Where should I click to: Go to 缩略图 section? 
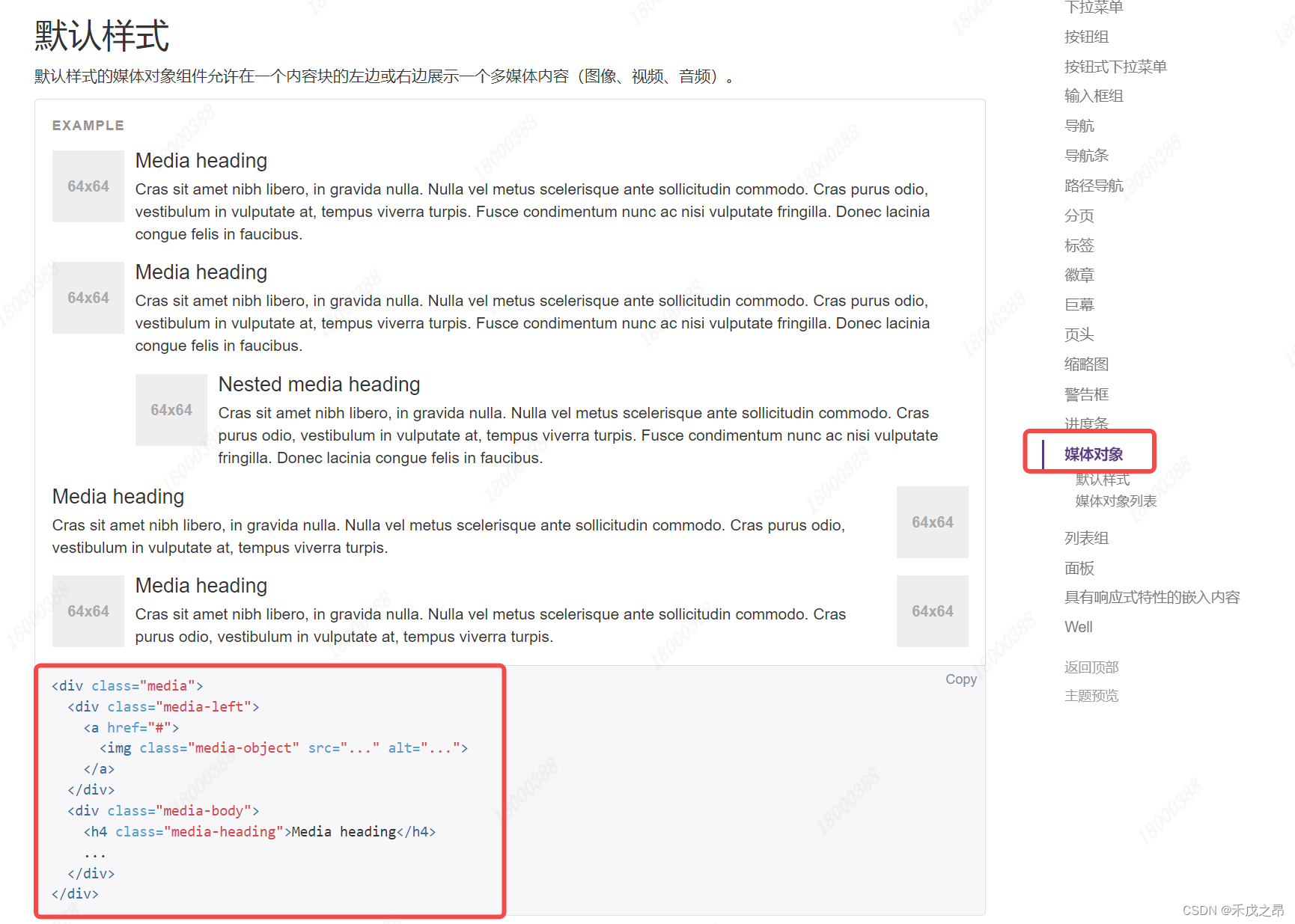point(1086,364)
